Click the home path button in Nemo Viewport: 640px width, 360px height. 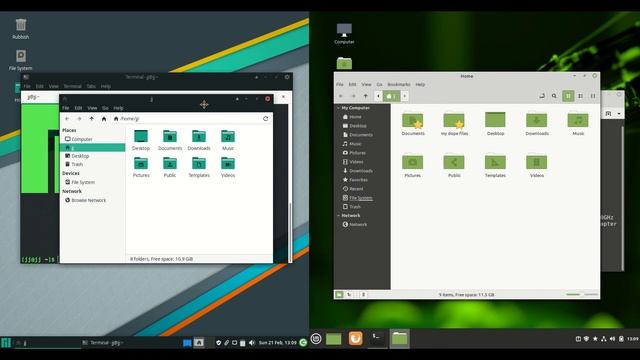tap(391, 96)
